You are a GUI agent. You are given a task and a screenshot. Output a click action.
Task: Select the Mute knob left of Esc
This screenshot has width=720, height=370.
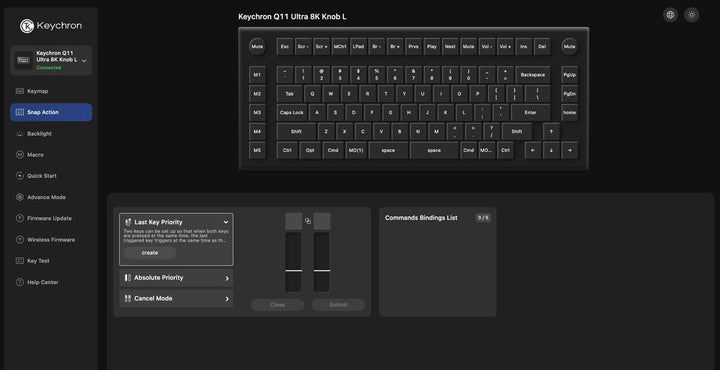257,46
